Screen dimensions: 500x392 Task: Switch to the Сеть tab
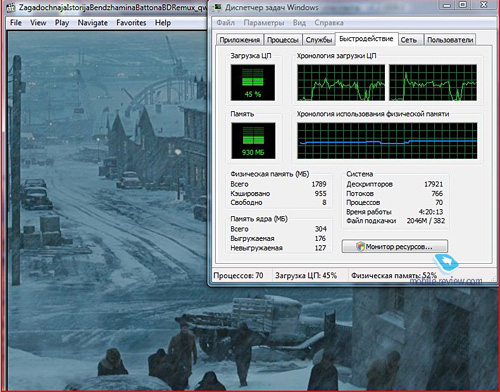[409, 40]
